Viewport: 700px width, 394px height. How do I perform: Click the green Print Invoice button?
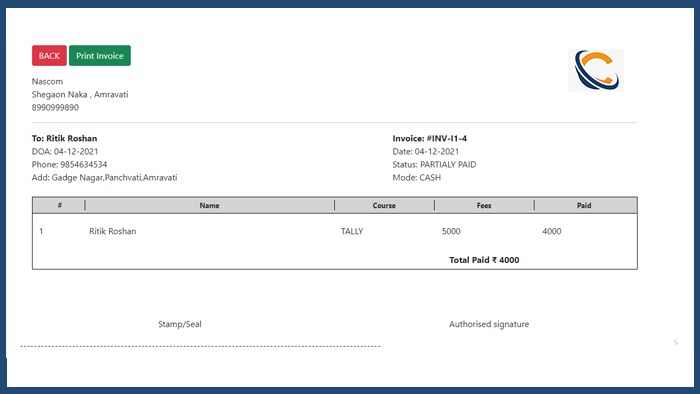click(x=100, y=55)
